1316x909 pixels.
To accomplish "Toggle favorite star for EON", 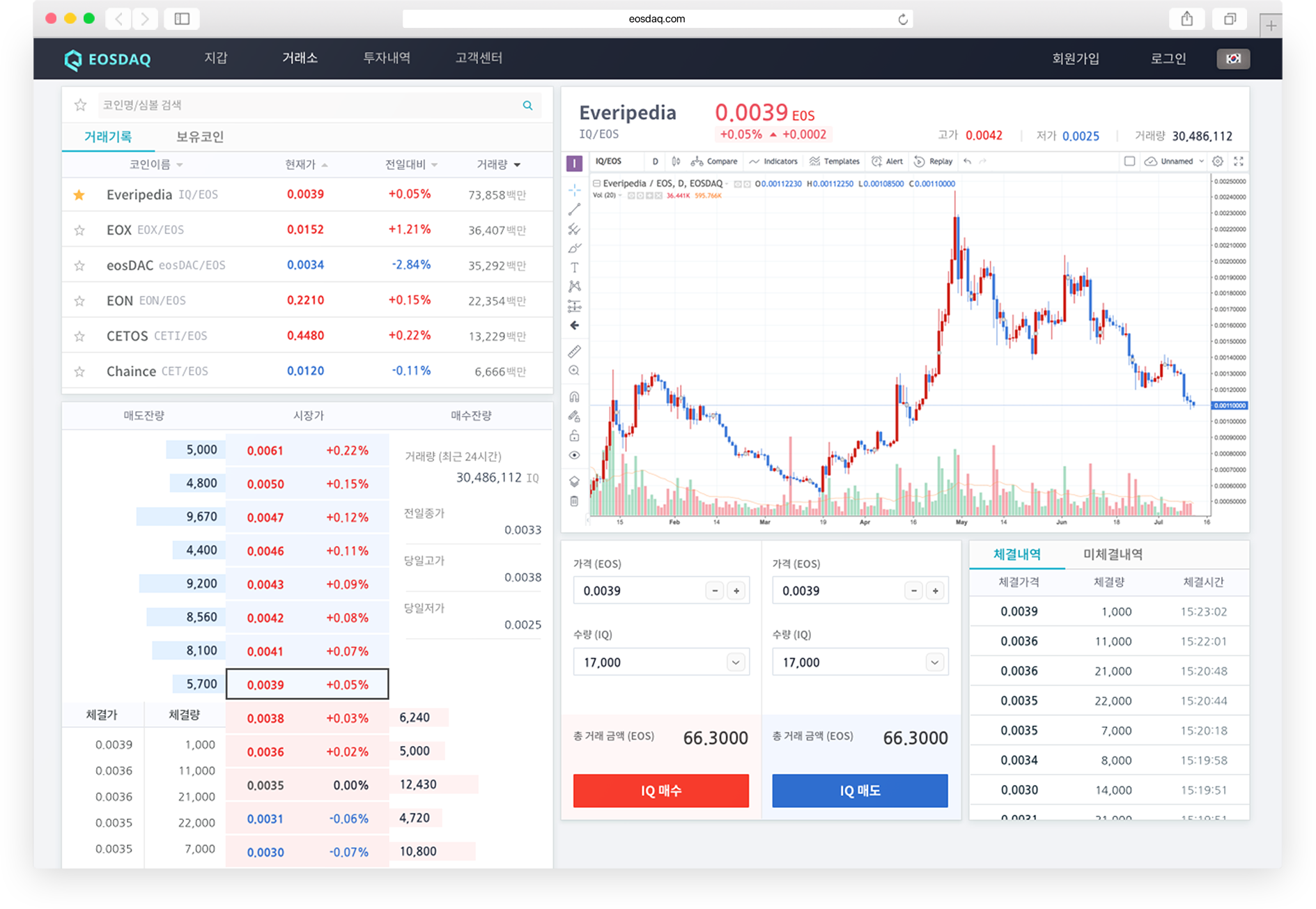I will [x=79, y=301].
